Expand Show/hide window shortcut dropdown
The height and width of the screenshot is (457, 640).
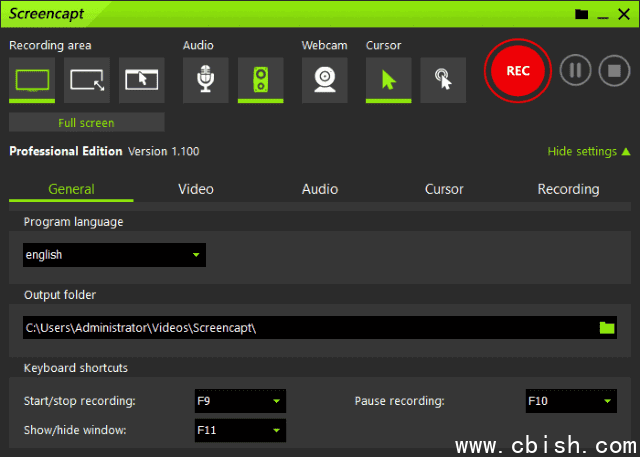(x=240, y=431)
